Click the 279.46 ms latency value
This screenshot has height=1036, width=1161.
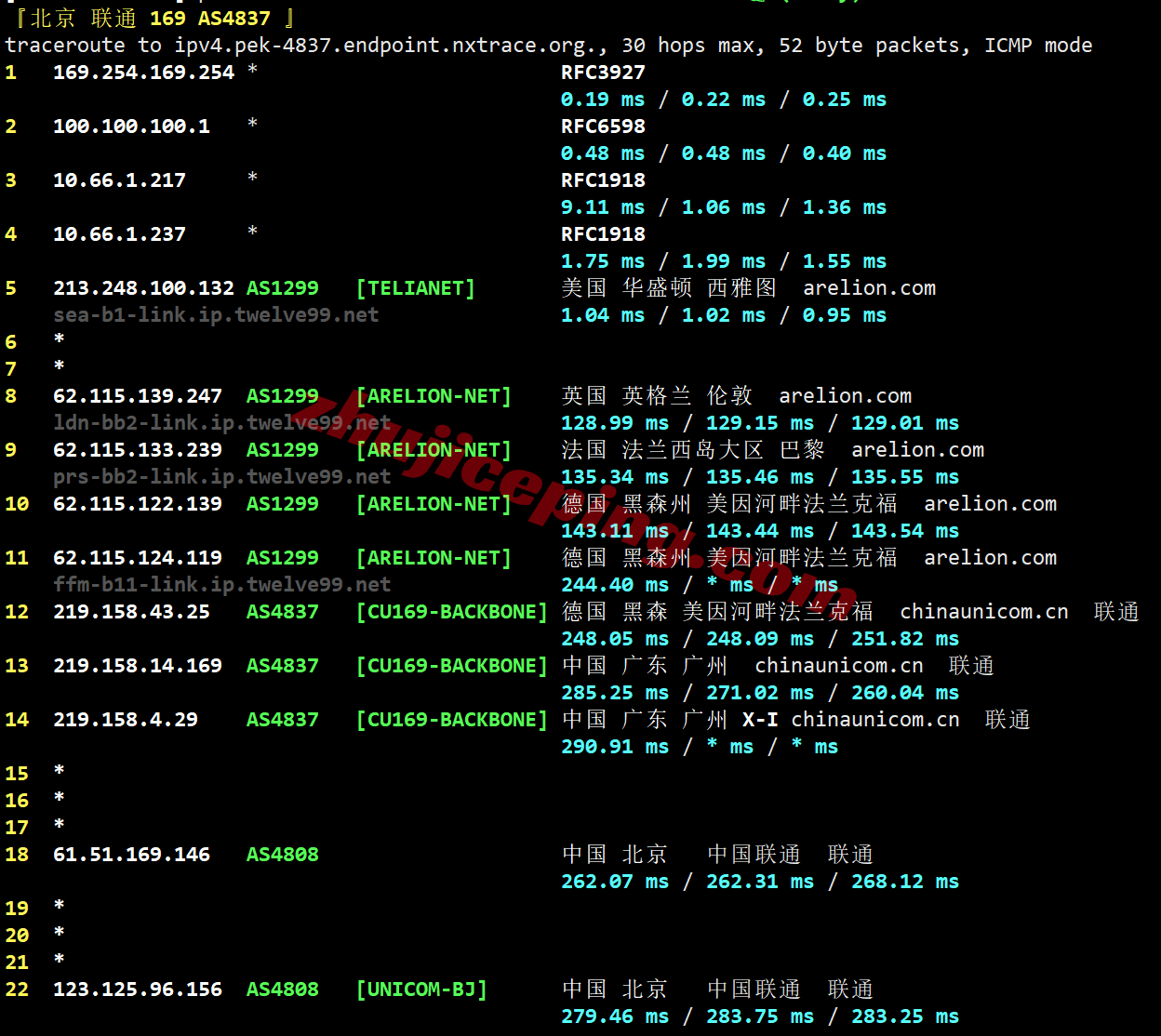point(615,1016)
